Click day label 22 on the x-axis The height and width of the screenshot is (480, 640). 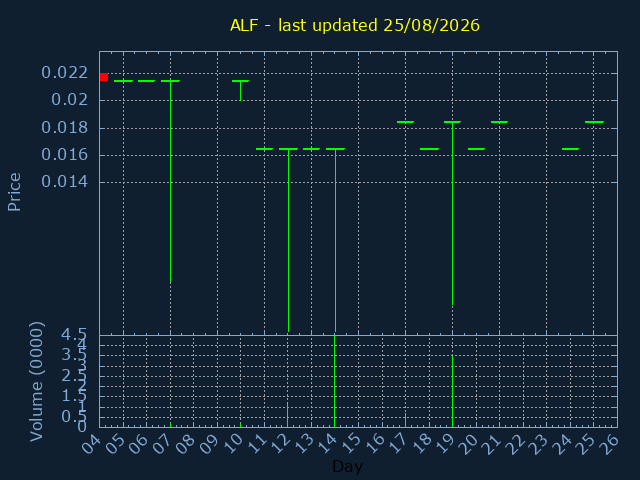(515, 444)
